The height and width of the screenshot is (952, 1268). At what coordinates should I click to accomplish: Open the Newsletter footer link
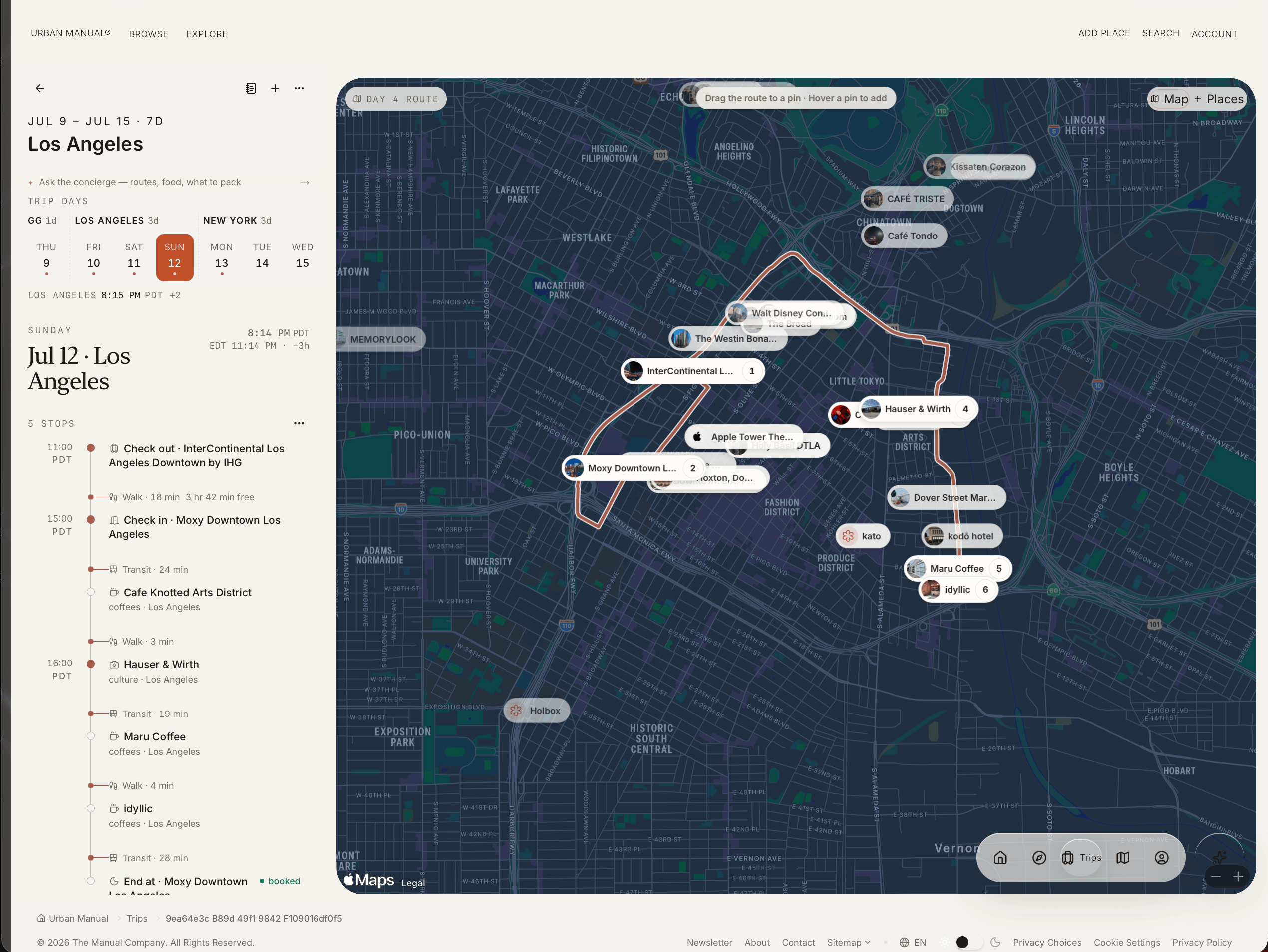tap(709, 942)
